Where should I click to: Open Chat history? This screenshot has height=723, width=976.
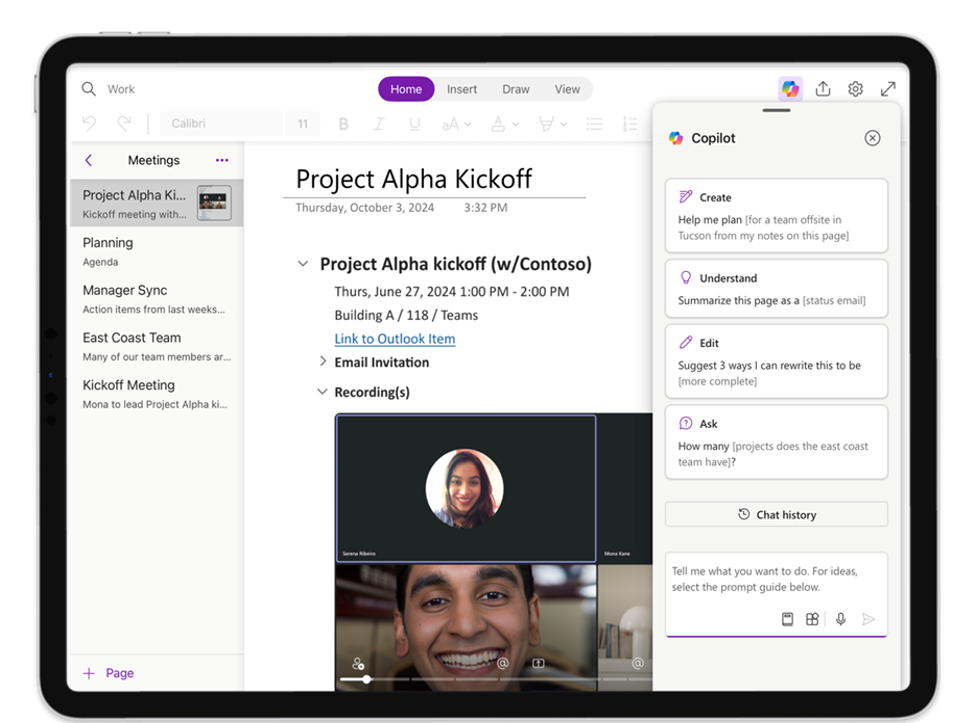776,515
